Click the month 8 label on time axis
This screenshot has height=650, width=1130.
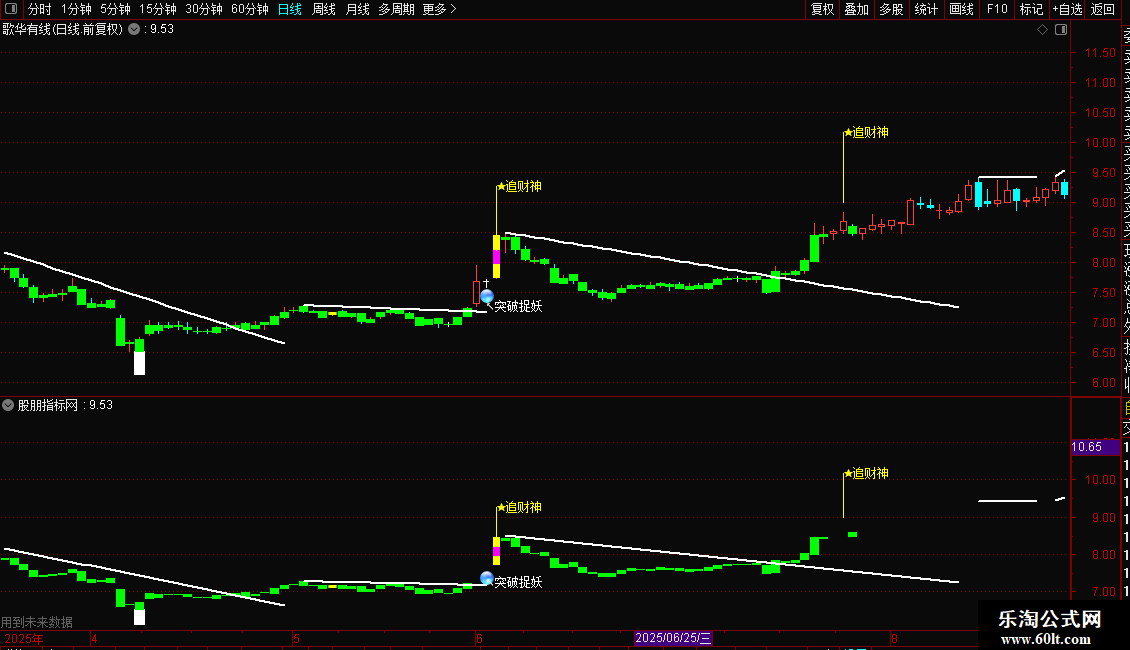coord(894,638)
